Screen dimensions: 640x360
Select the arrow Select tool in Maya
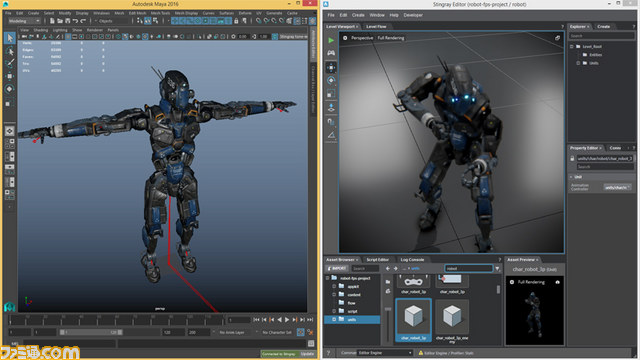[x=10, y=38]
